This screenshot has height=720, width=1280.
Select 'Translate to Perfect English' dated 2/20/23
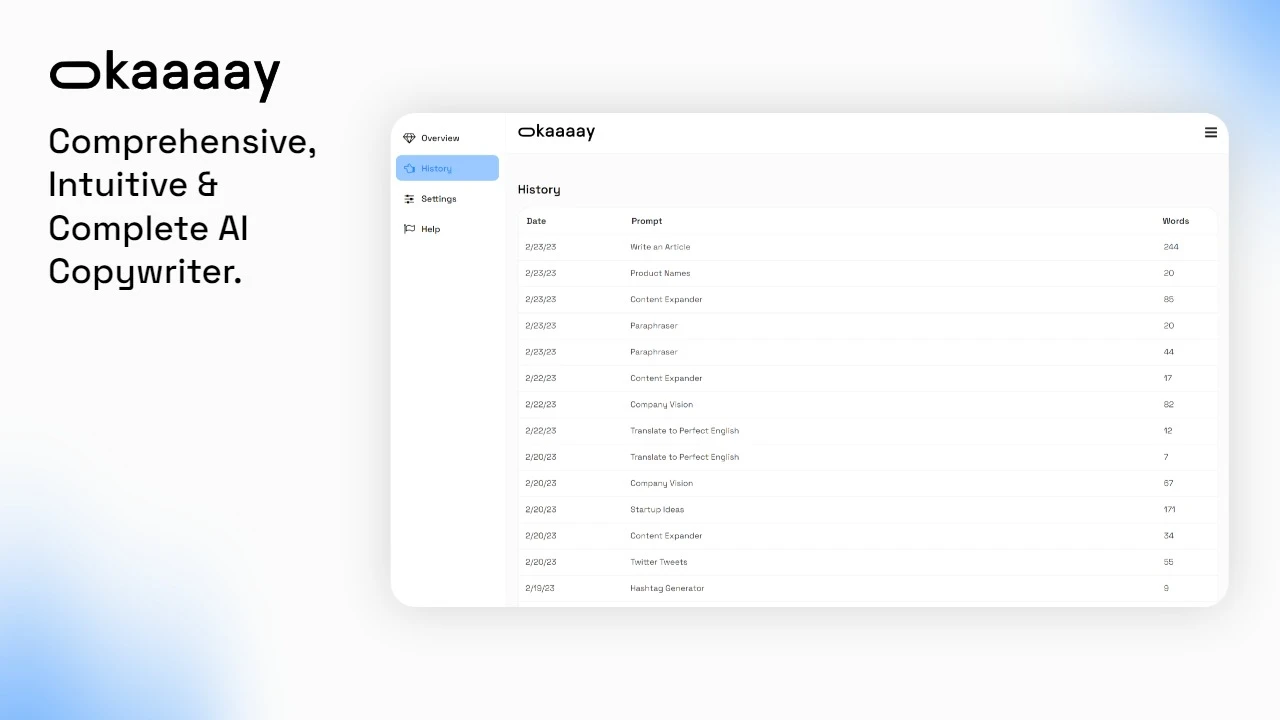coord(868,457)
